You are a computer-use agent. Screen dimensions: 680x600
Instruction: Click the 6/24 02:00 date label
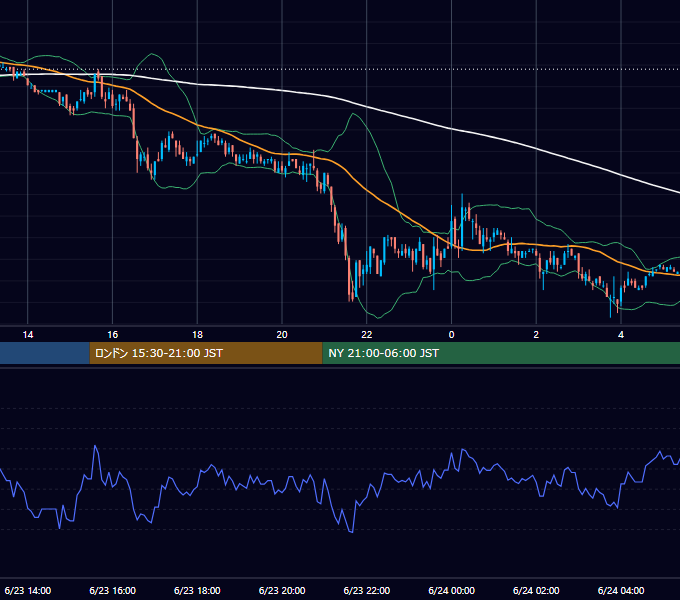(536, 590)
